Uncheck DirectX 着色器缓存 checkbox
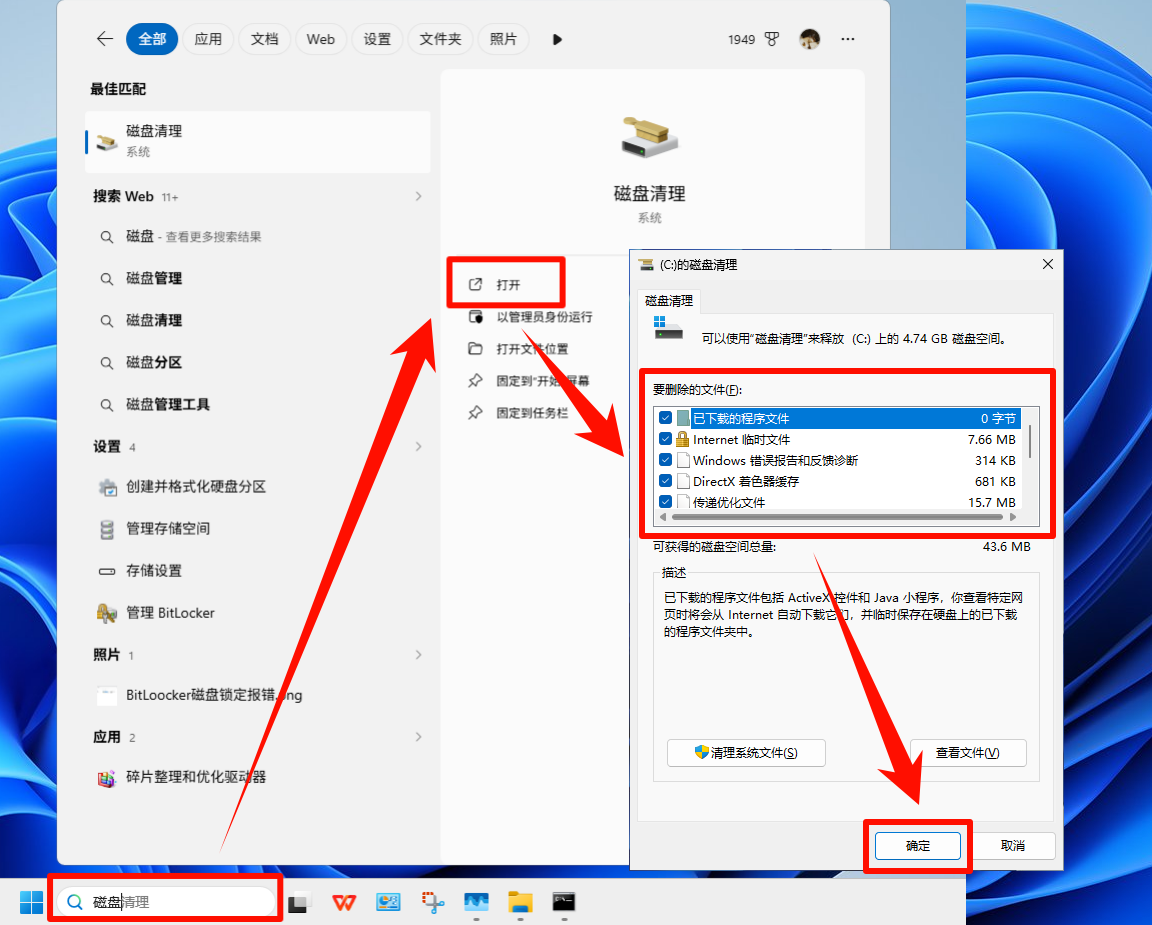The height and width of the screenshot is (925, 1152). point(666,481)
